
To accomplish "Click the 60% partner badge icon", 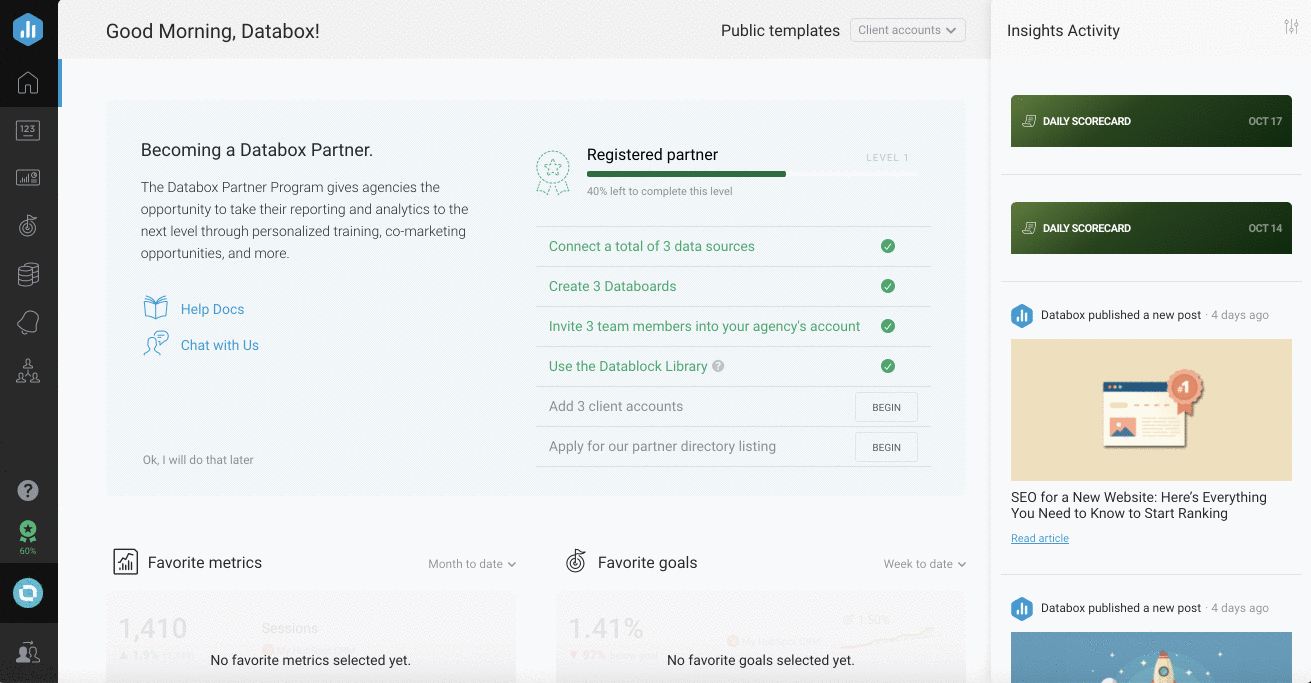I will tap(28, 532).
